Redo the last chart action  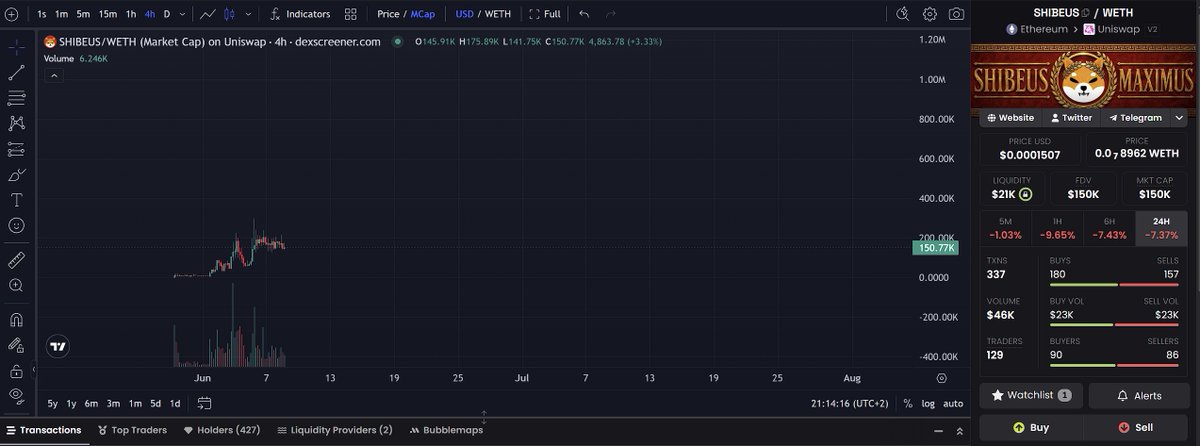pos(610,15)
